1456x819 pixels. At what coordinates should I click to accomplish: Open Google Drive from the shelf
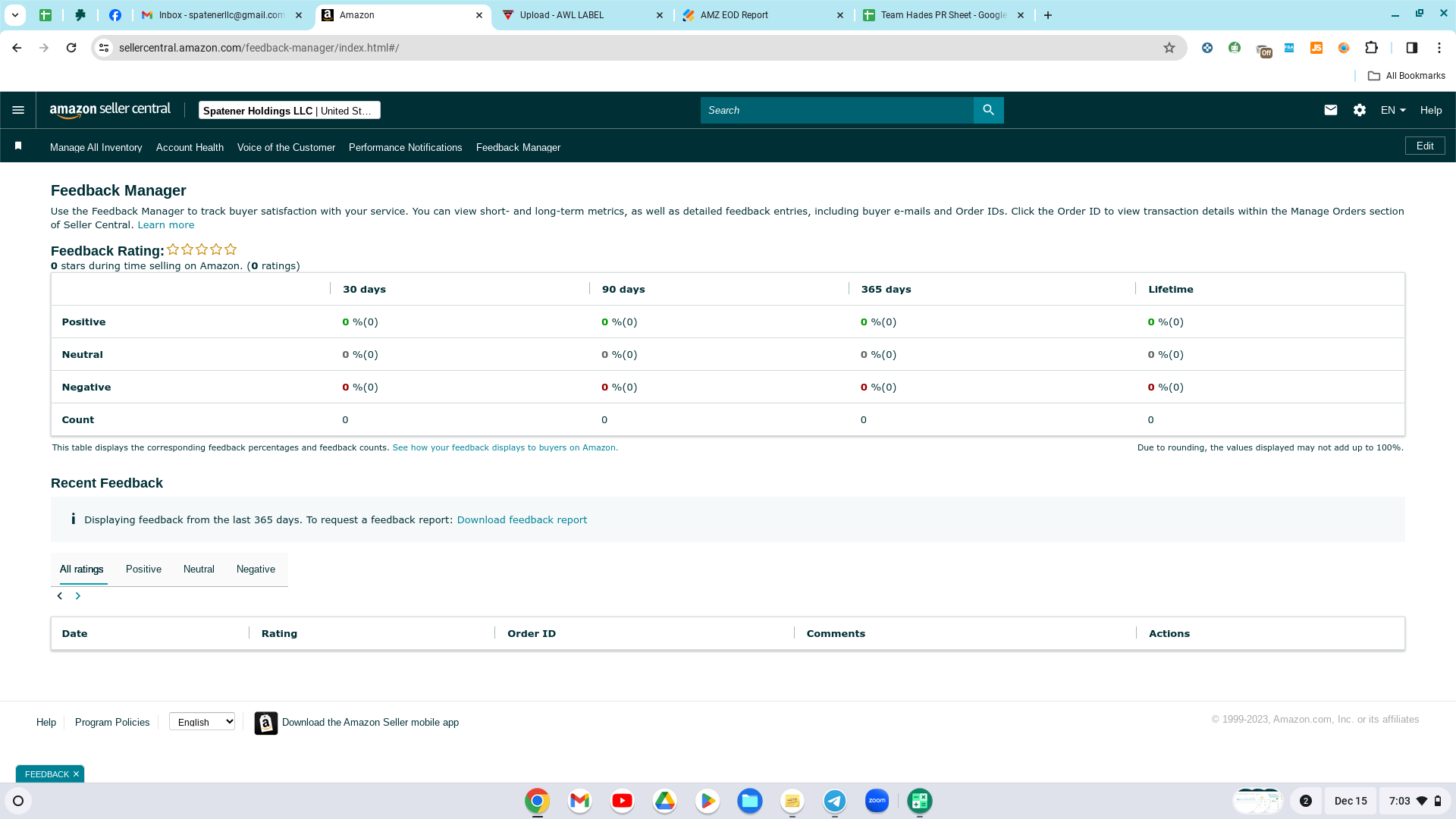click(664, 801)
